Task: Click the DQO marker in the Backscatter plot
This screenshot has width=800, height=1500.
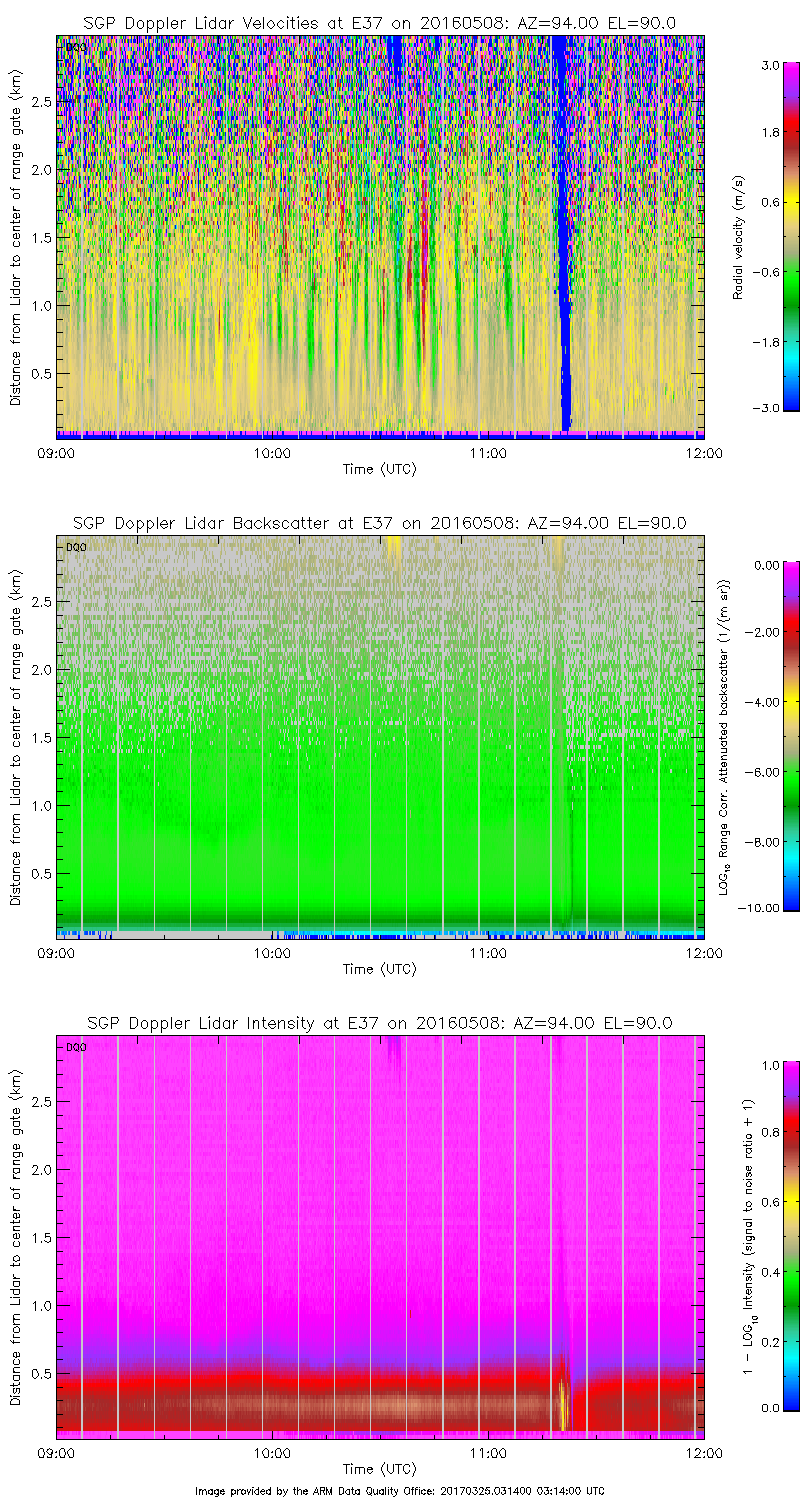Action: pyautogui.click(x=74, y=547)
